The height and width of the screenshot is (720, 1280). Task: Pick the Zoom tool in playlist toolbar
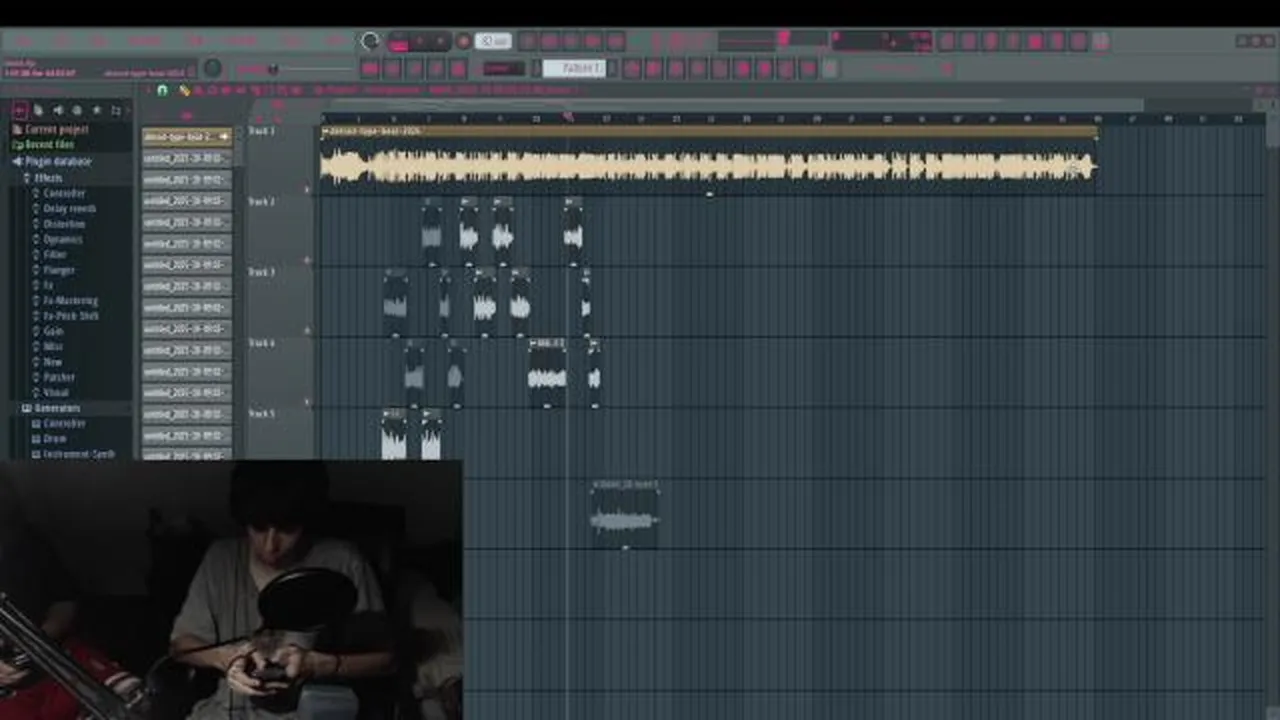283,90
